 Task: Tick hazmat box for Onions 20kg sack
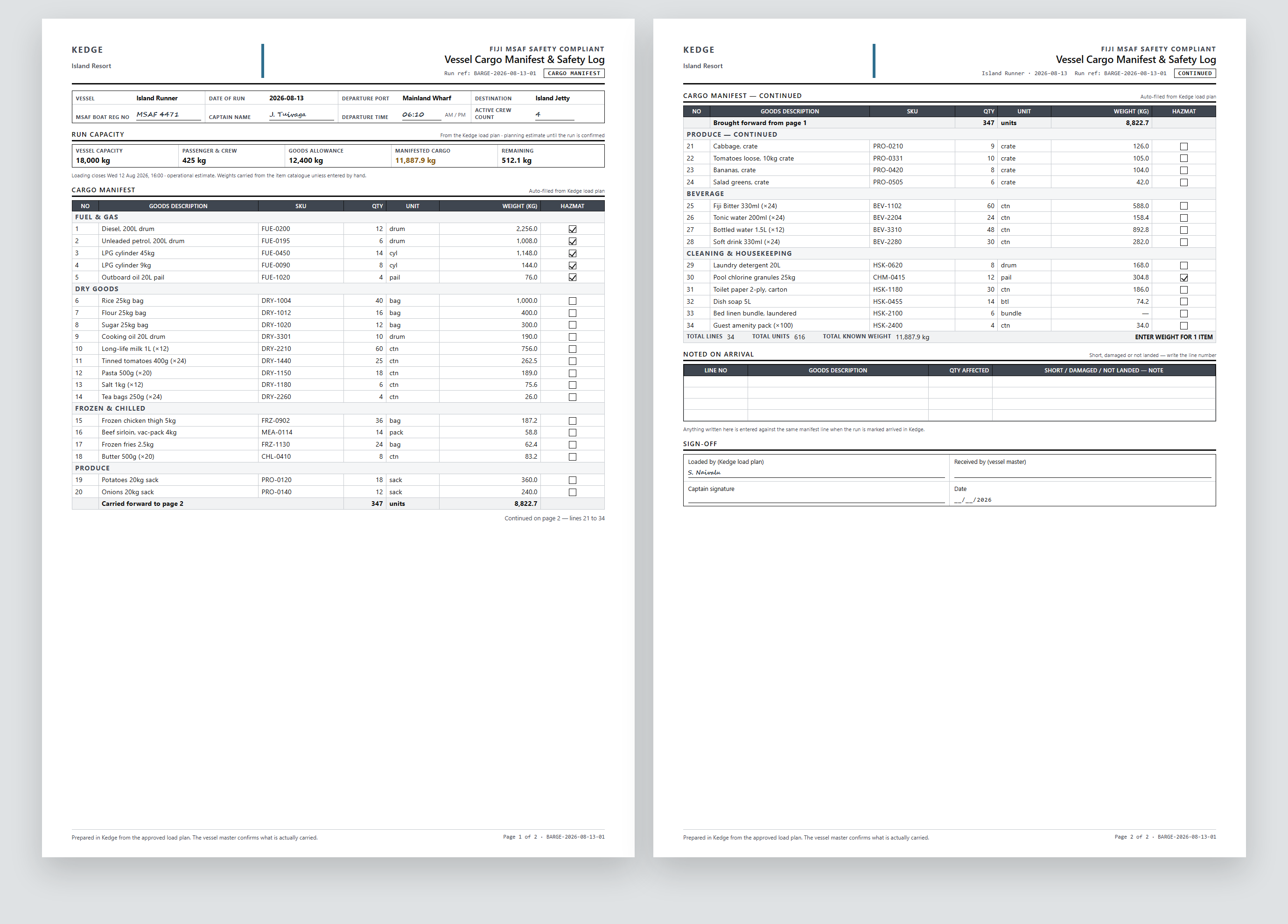click(x=573, y=492)
